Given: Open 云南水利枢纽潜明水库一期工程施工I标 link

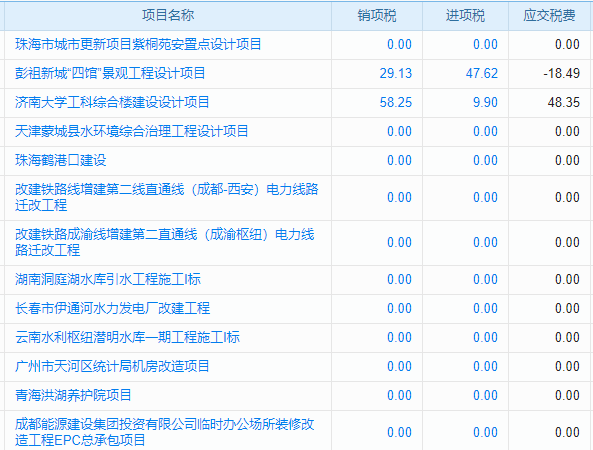Looking at the screenshot, I should tap(127, 337).
